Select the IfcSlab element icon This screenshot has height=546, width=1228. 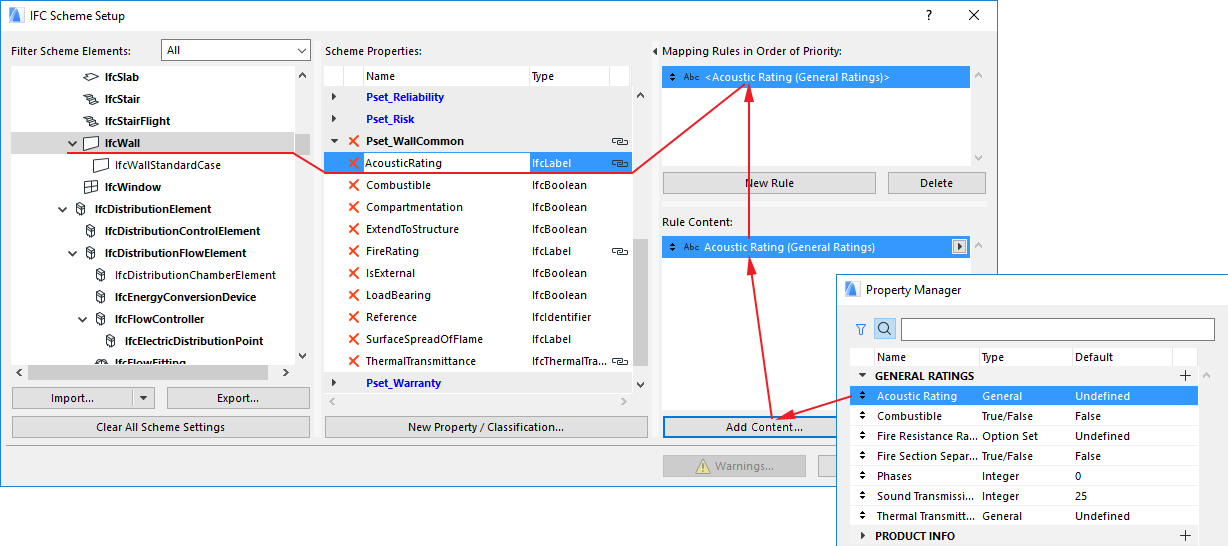click(91, 77)
